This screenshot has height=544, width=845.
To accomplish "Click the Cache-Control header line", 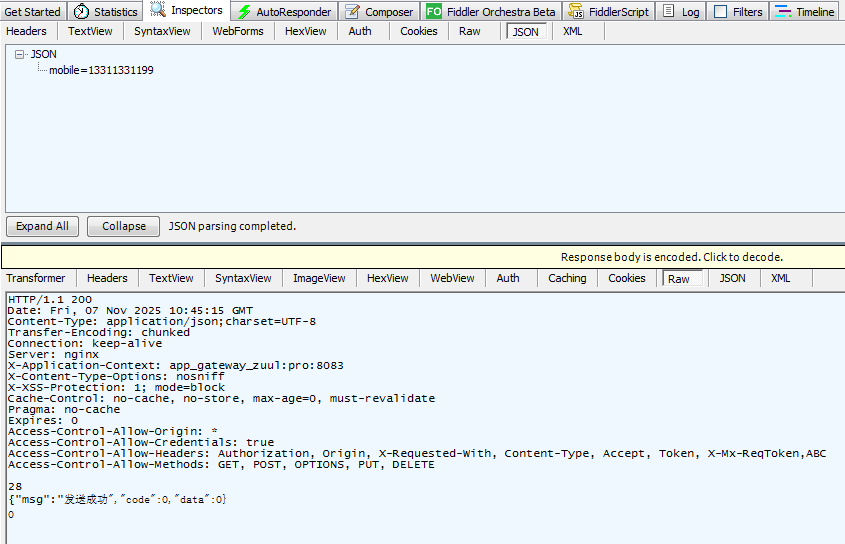I will coord(221,398).
